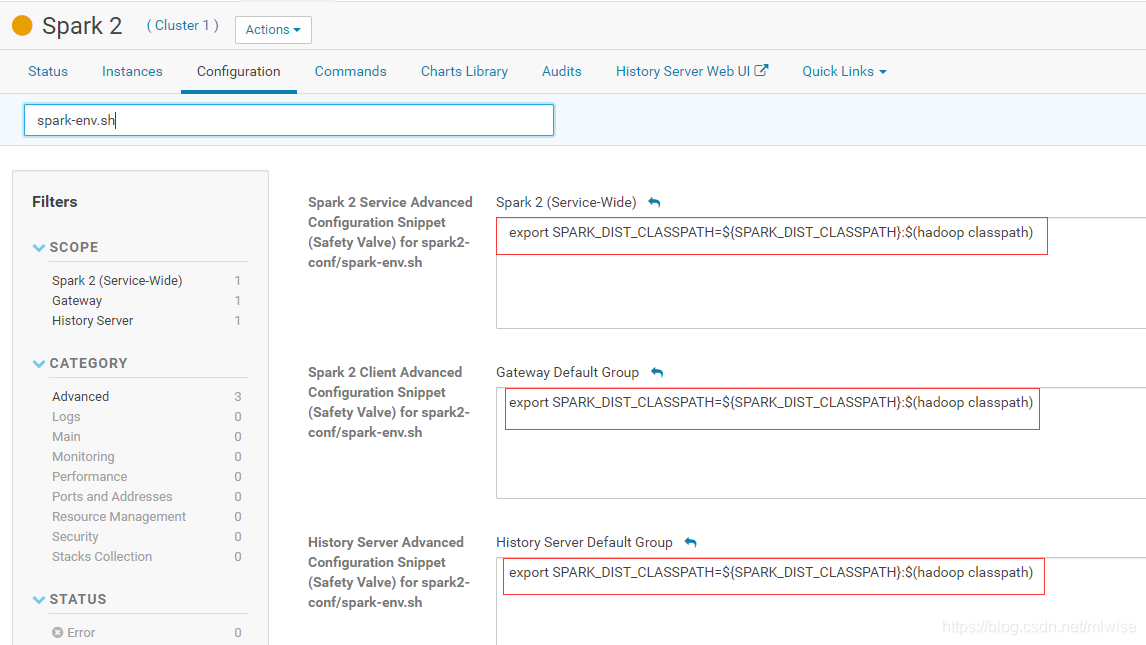Filter by Gateway scope
The height and width of the screenshot is (645, 1146).
tap(77, 300)
